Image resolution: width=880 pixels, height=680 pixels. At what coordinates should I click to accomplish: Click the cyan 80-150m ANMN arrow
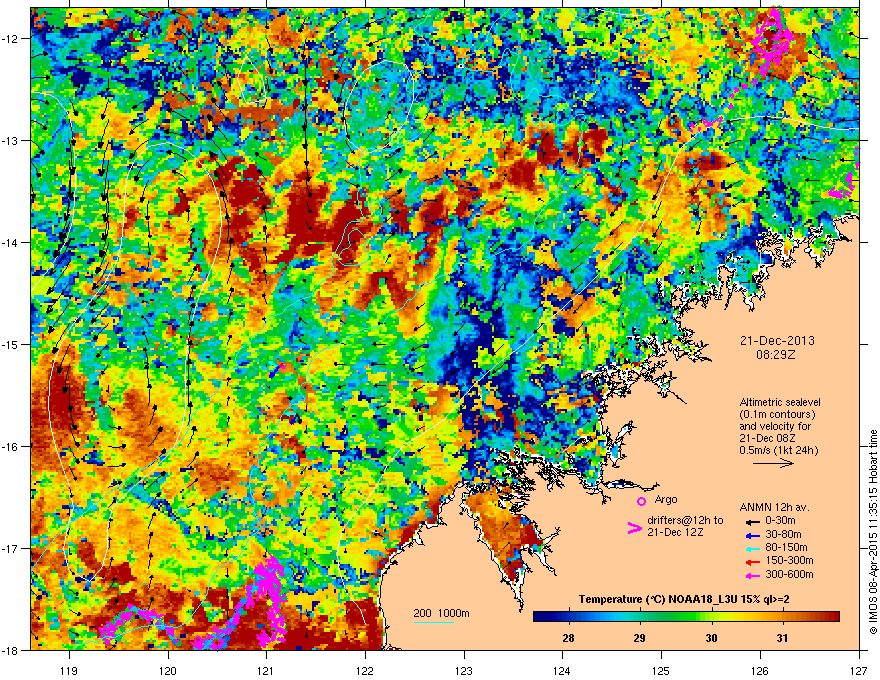coord(752,548)
